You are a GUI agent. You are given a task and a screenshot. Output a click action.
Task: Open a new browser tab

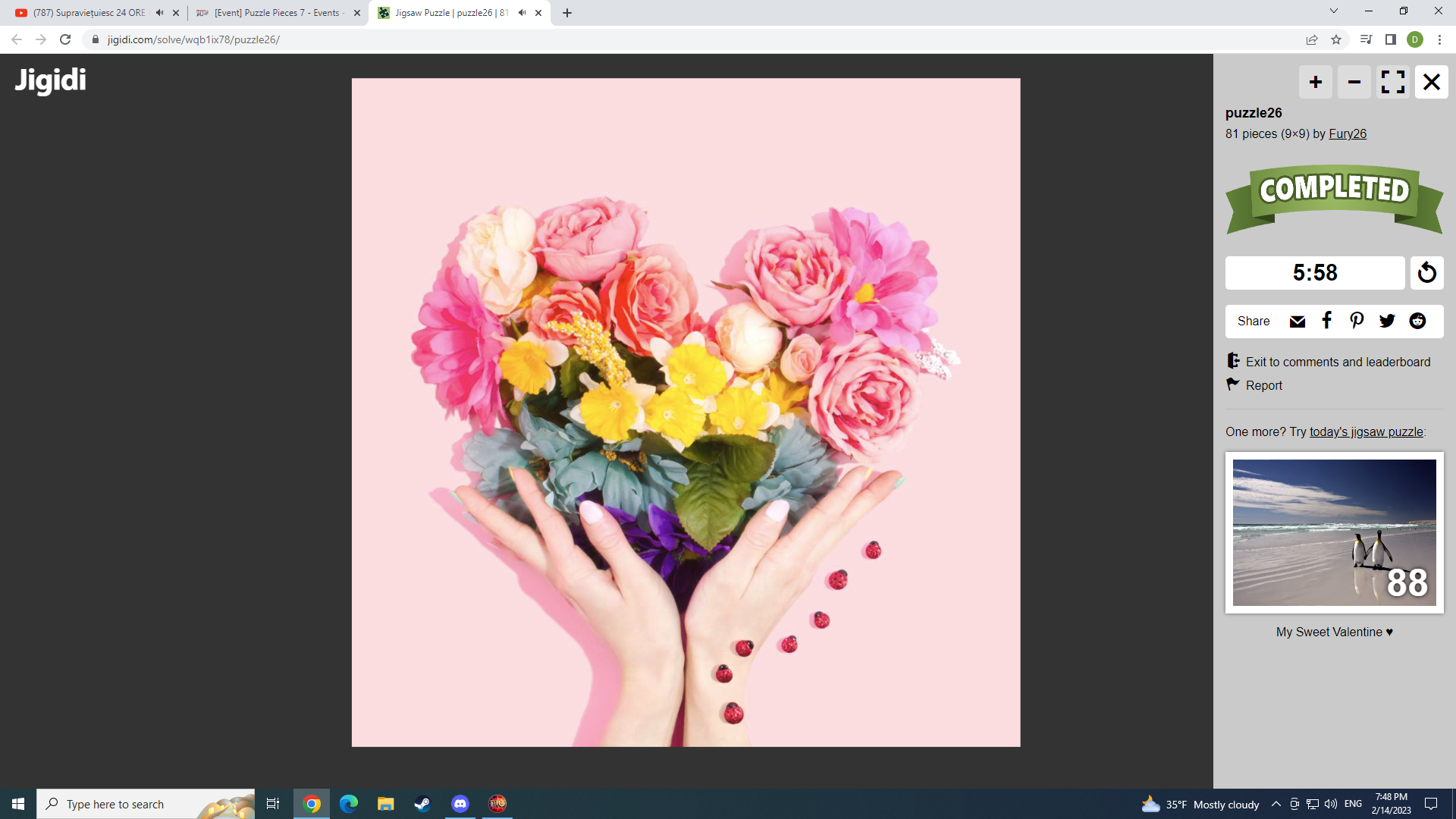click(567, 13)
